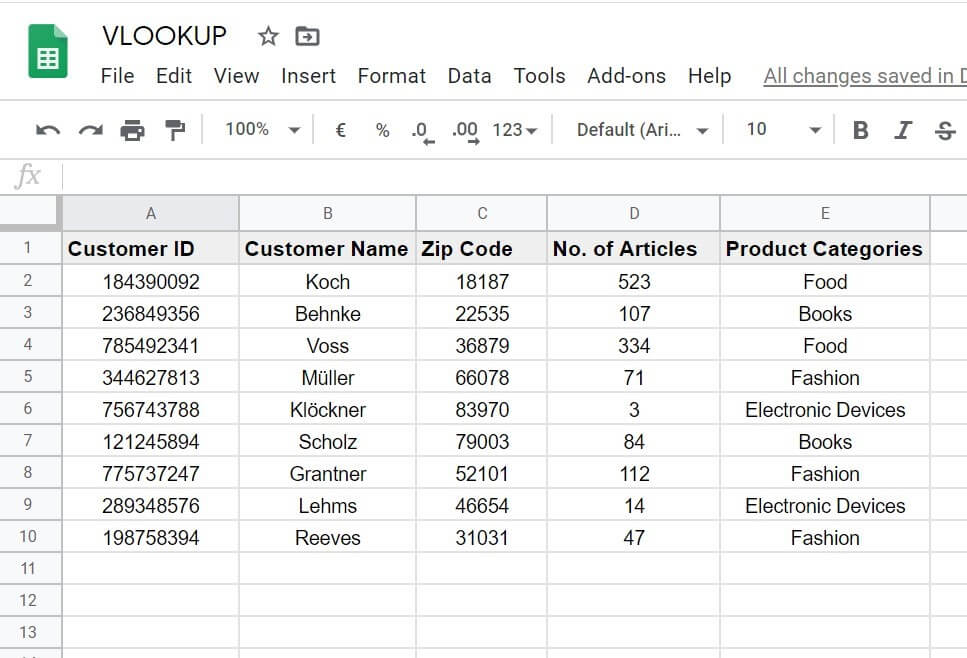Select the Paint format roller icon

pos(174,130)
